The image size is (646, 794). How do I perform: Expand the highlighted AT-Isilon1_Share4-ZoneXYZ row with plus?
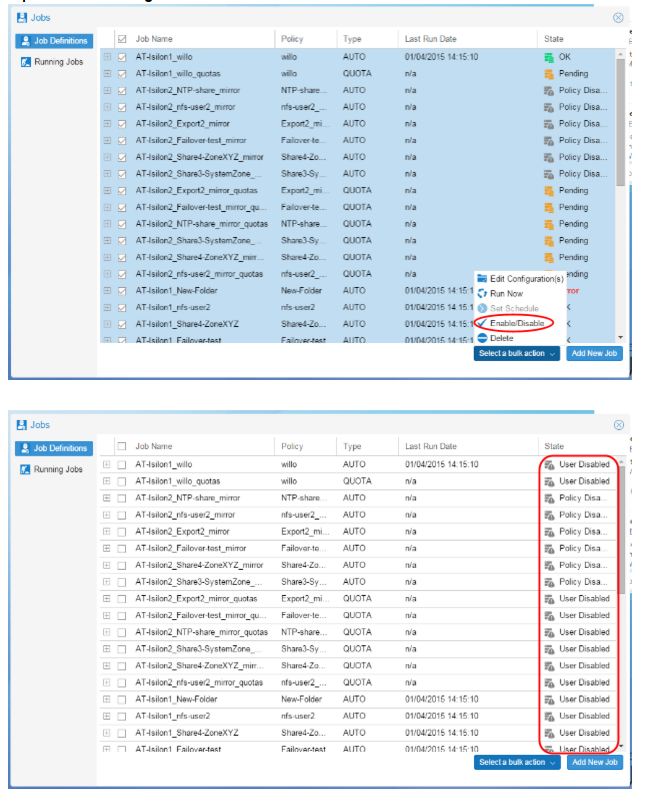107,324
